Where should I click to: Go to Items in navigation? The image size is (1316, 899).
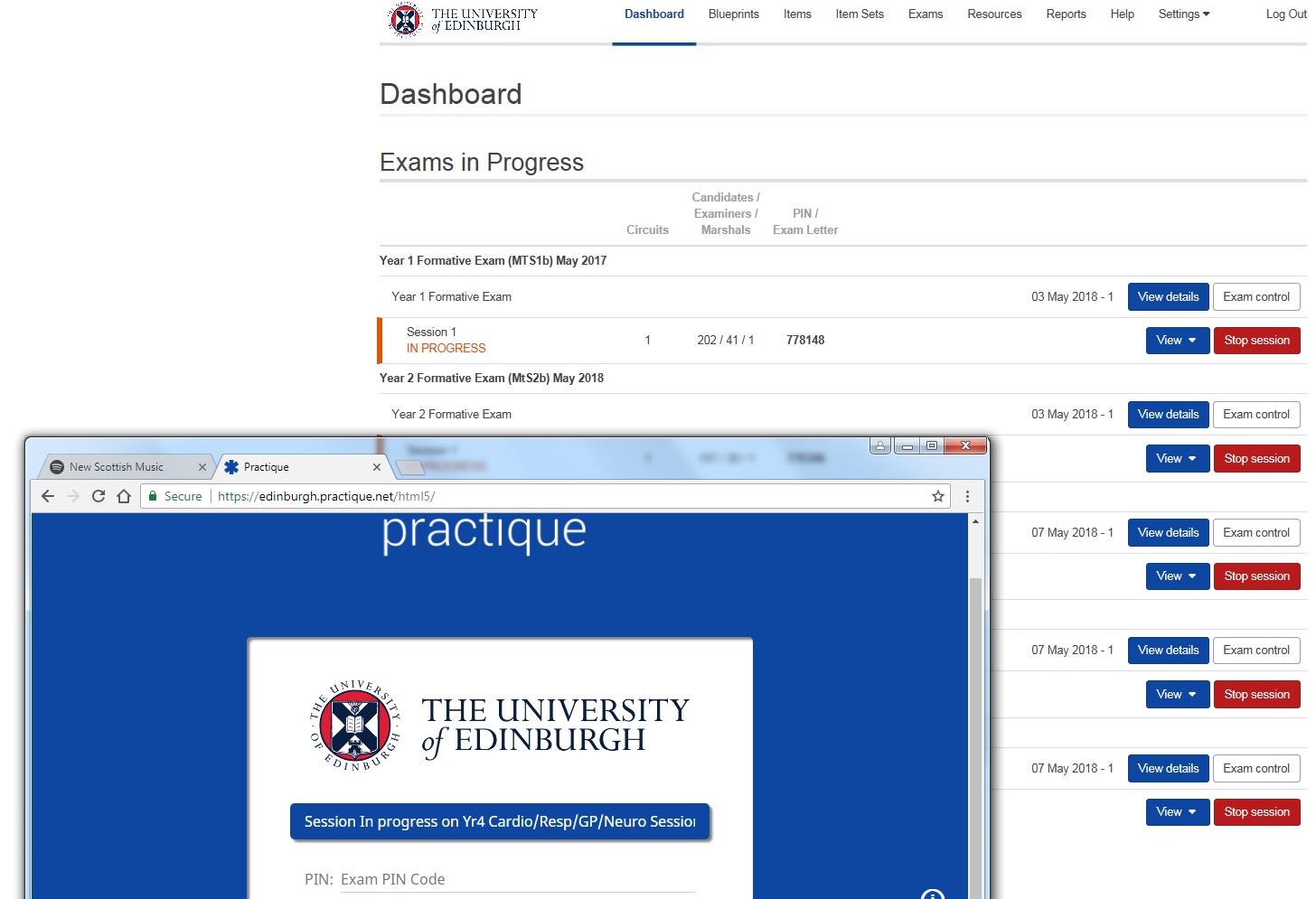(797, 14)
